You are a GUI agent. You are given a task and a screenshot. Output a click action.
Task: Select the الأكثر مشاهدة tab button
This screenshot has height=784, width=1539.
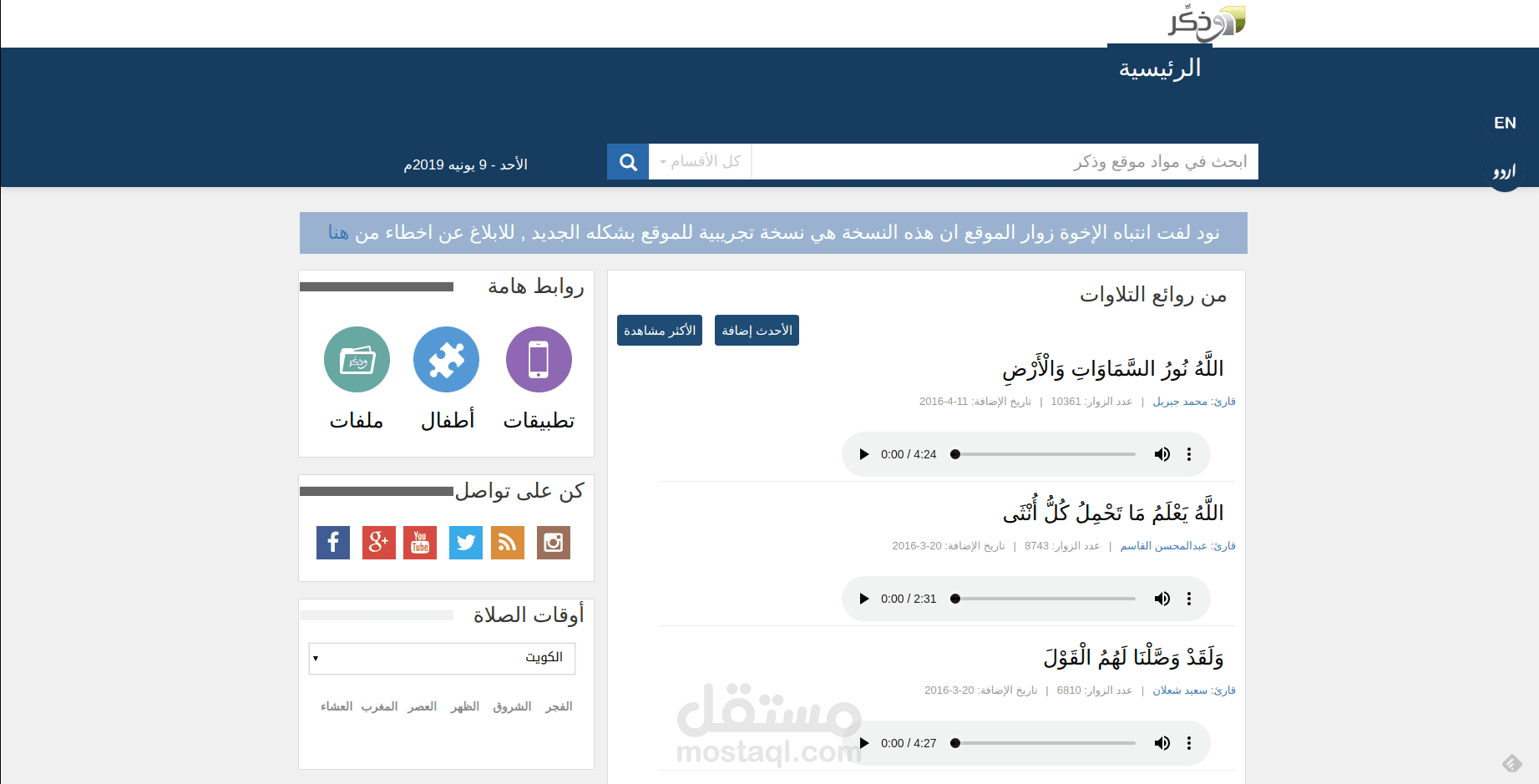click(x=660, y=331)
